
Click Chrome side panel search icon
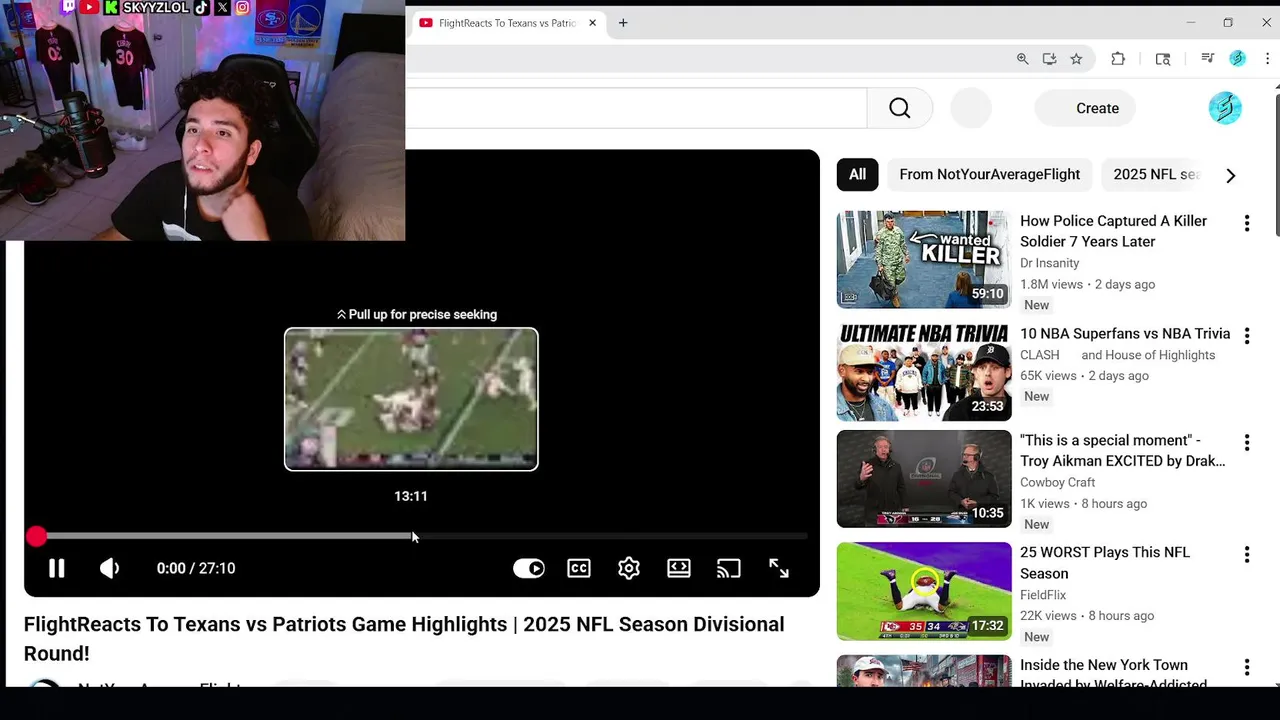point(1163,59)
